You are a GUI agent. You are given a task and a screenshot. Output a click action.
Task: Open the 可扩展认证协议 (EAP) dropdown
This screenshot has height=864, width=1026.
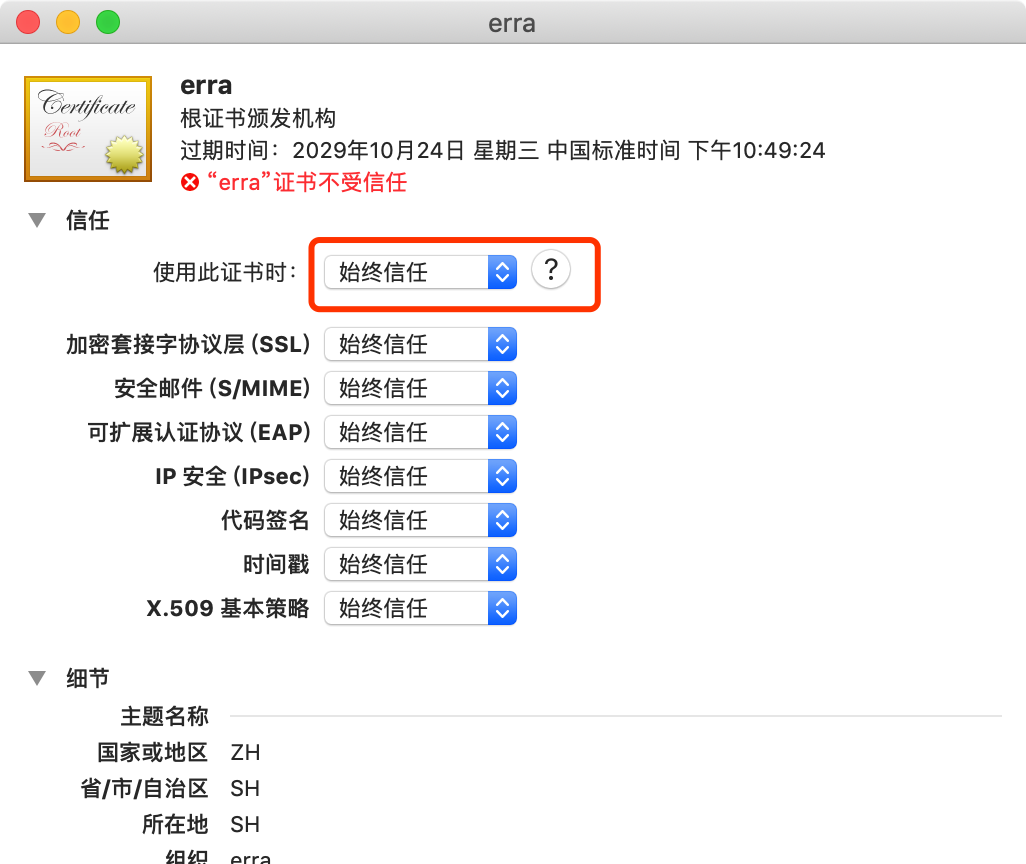(x=420, y=433)
